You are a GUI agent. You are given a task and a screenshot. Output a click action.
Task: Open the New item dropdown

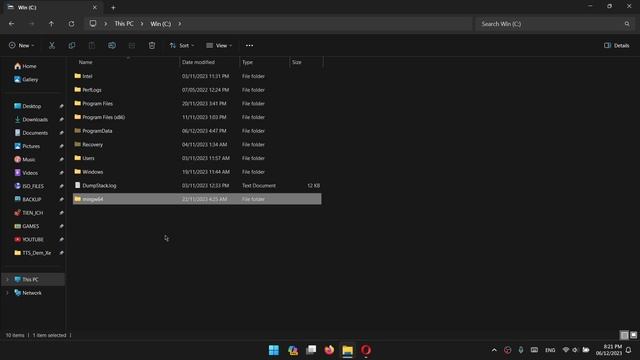point(22,45)
